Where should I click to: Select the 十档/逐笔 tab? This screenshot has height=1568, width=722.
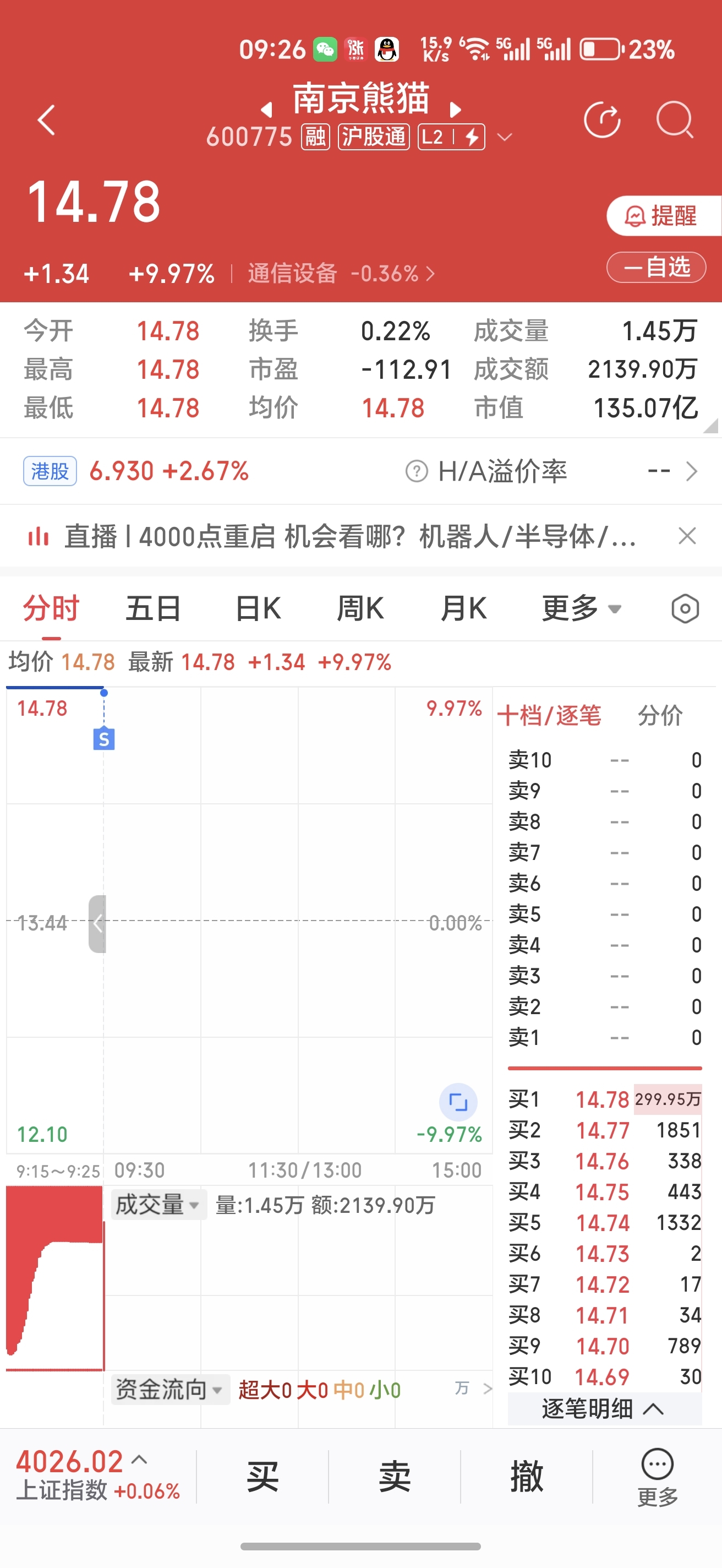pos(549,715)
